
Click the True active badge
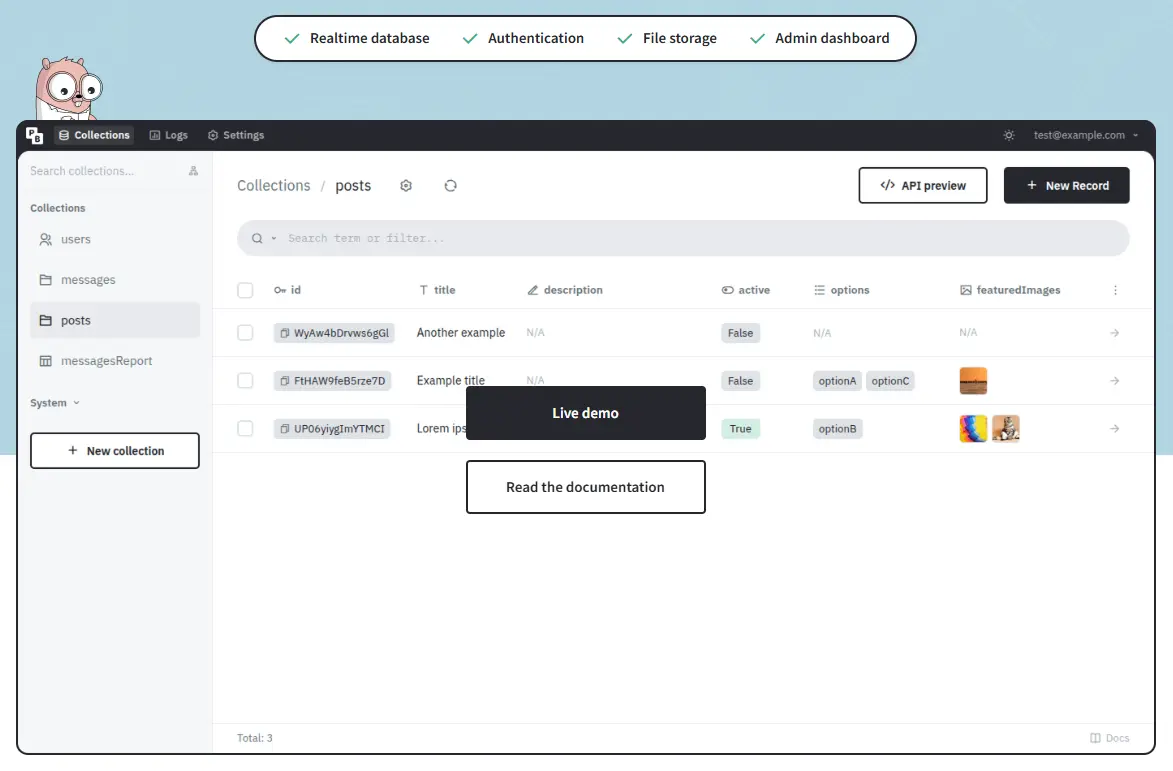click(741, 428)
